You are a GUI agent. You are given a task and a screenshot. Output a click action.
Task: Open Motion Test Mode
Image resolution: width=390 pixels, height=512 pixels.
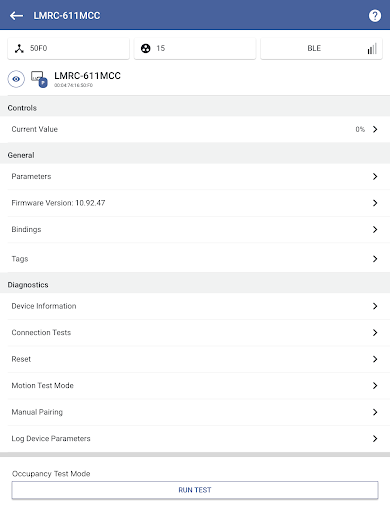tap(195, 385)
